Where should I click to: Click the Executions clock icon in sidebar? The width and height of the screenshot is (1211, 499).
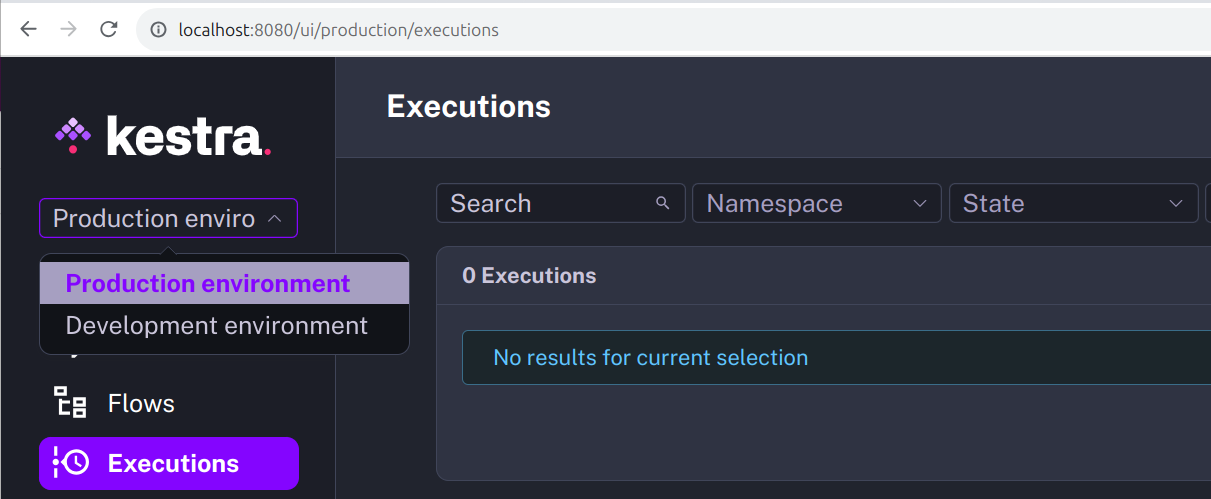pyautogui.click(x=70, y=463)
